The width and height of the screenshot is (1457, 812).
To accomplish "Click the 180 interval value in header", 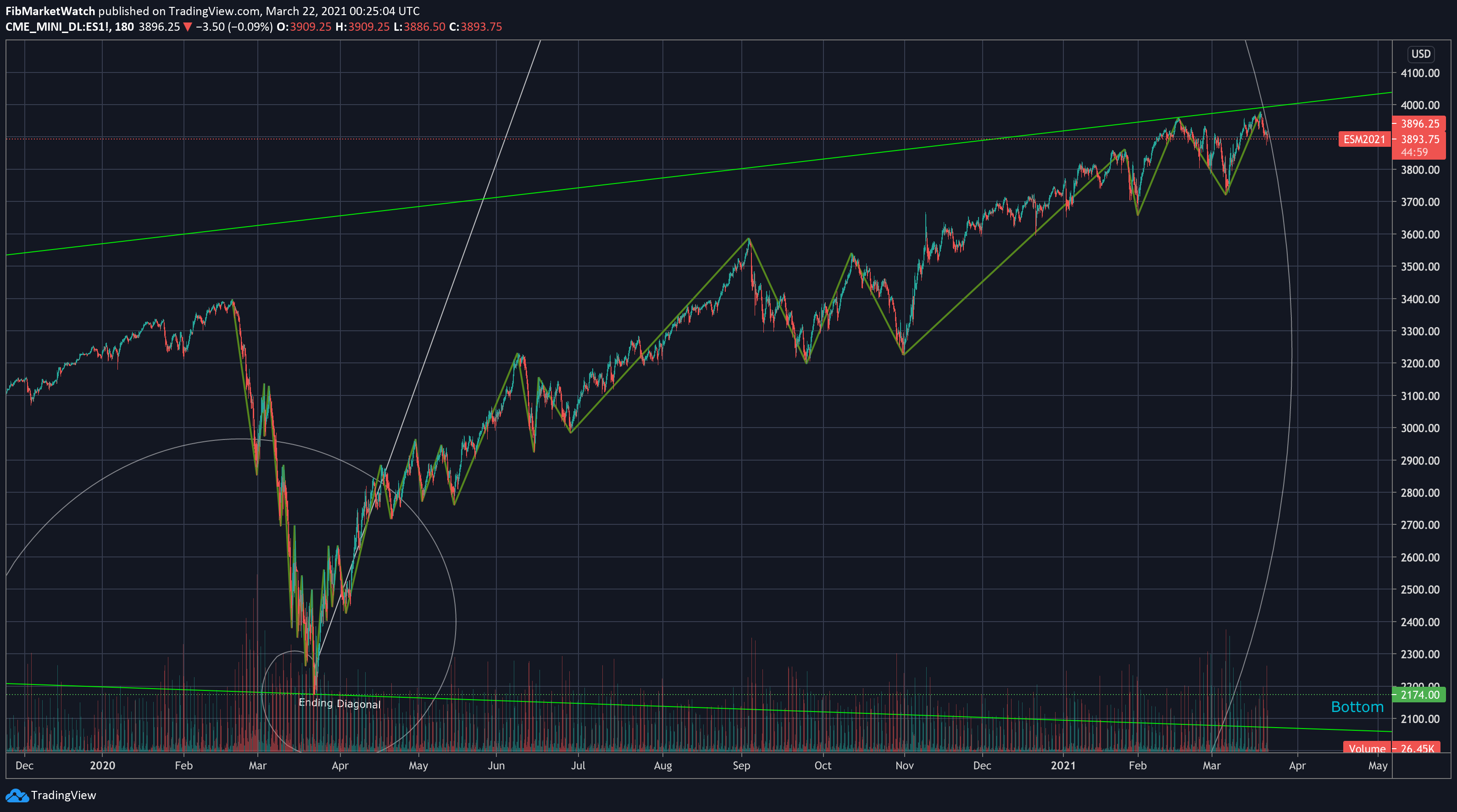I will tap(124, 27).
